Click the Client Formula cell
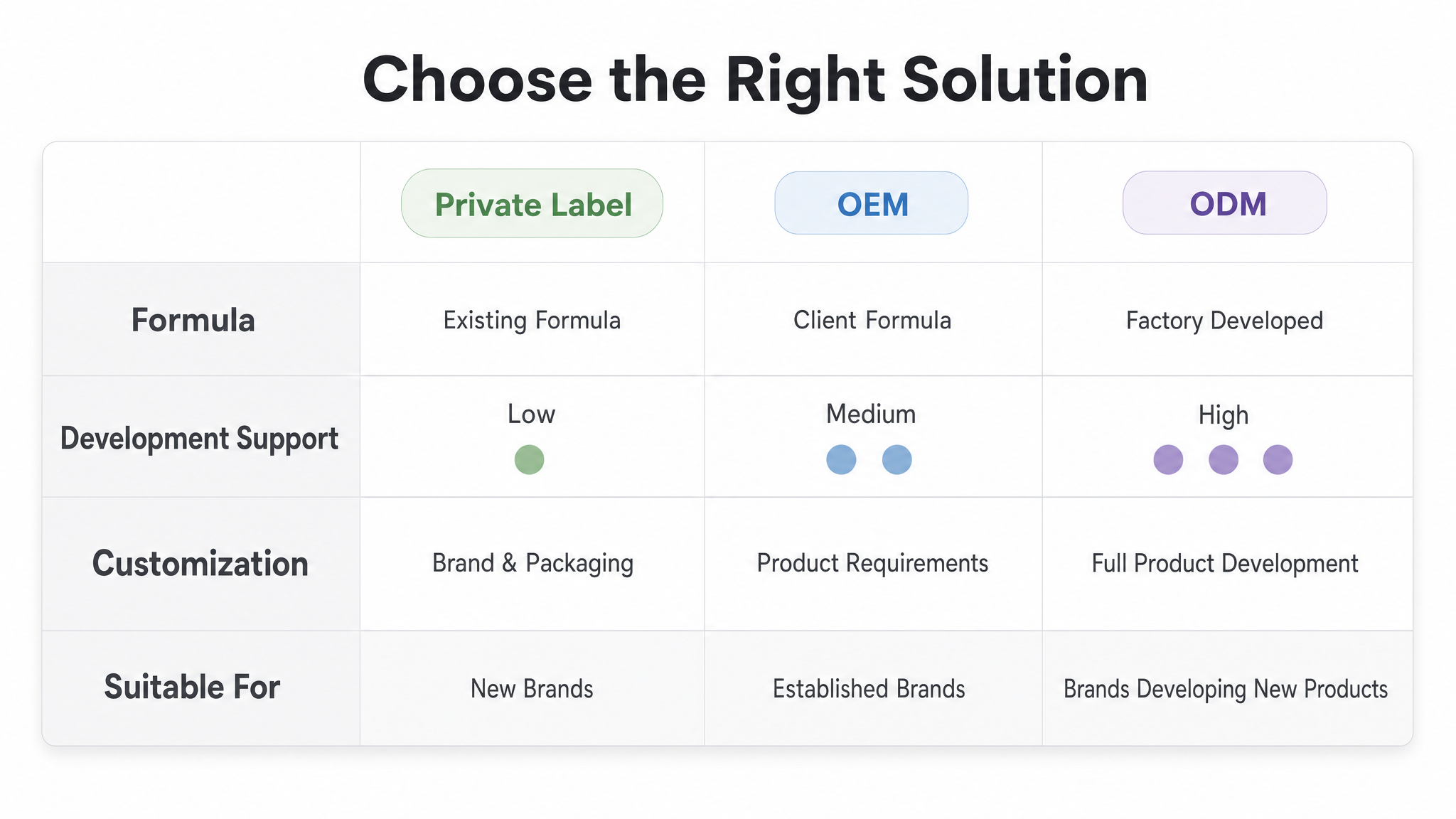Viewport: 1456px width, 819px height. point(872,321)
